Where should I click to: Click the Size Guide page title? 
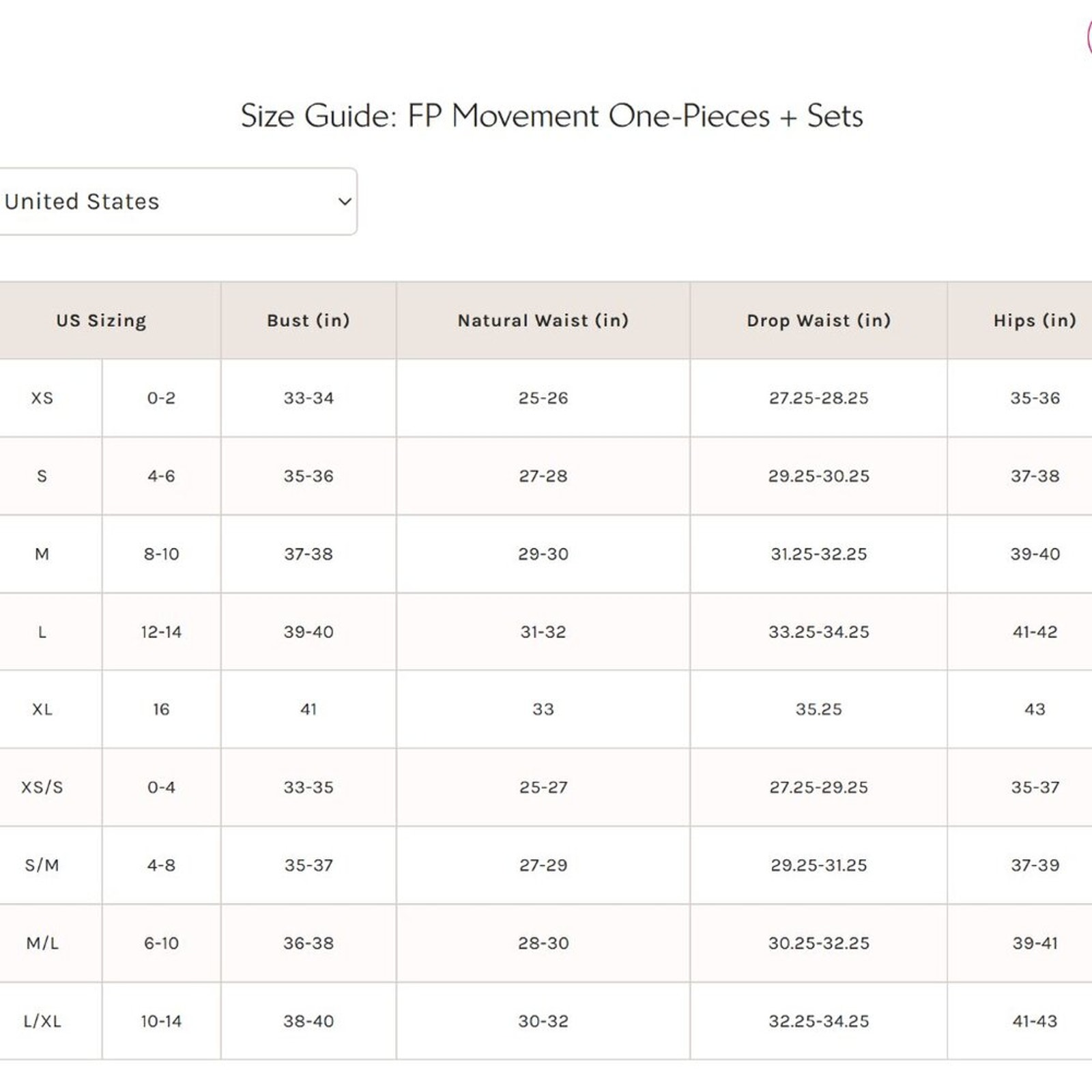click(551, 115)
